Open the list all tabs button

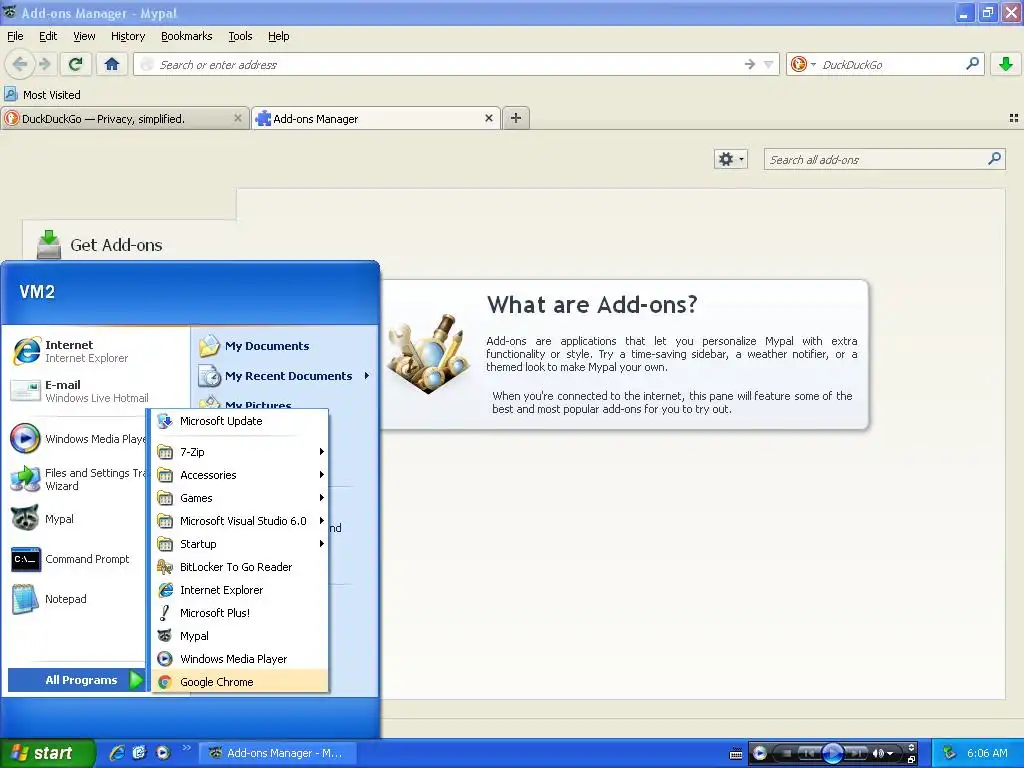(1014, 118)
